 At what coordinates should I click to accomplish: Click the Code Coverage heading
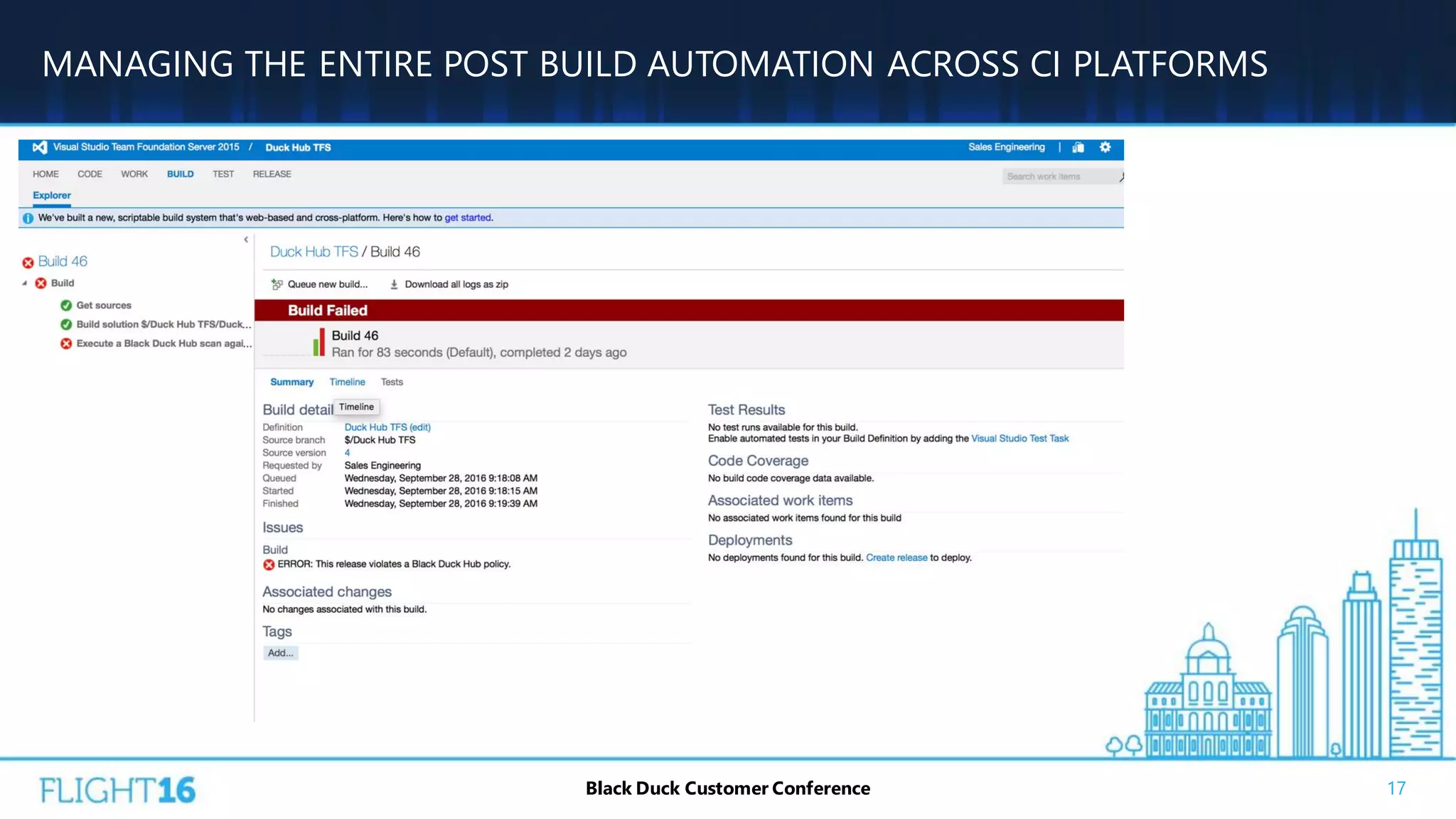[758, 461]
